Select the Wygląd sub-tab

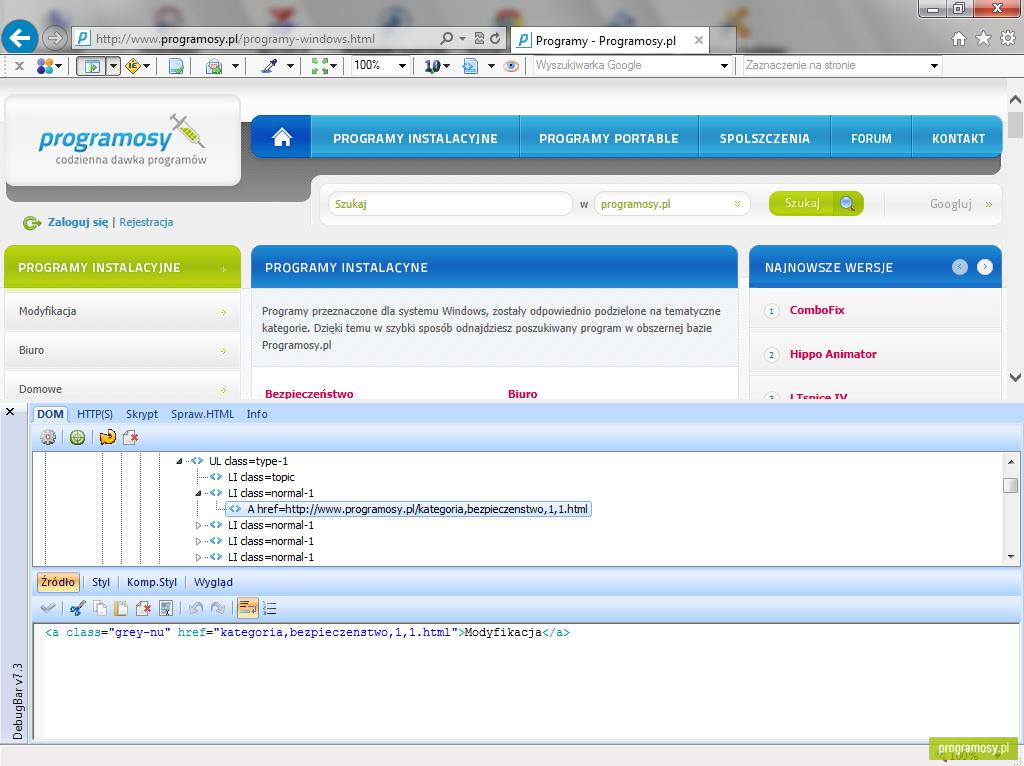pos(213,582)
